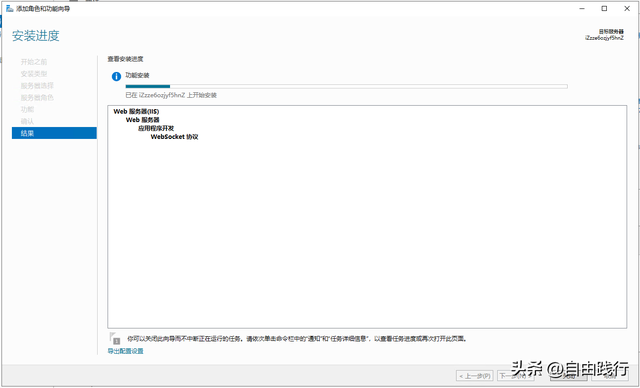The height and width of the screenshot is (388, 640).
Task: Click the blue information icon beside 功能安装
Action: [116, 76]
